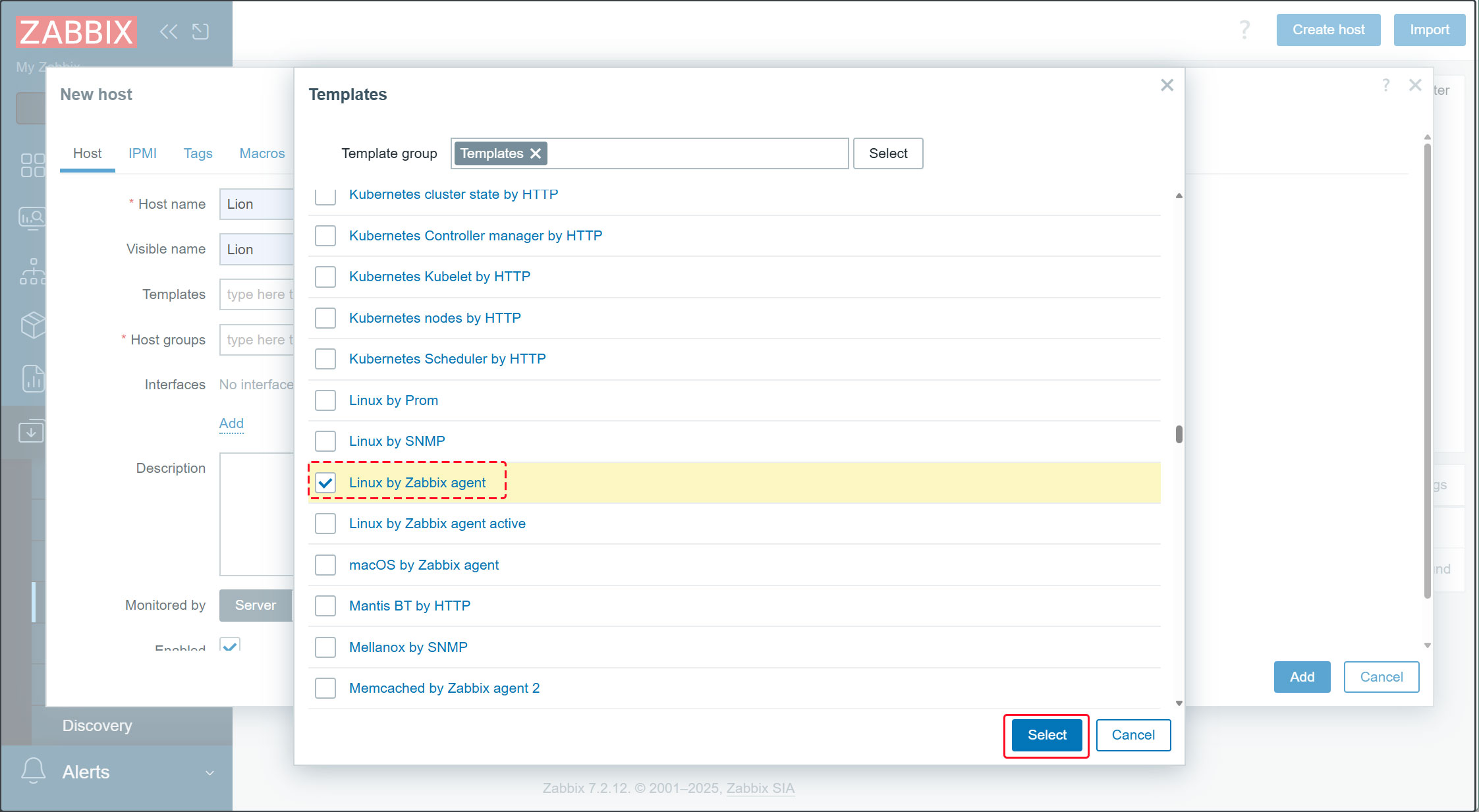Switch to the IPMI tab

coord(142,153)
